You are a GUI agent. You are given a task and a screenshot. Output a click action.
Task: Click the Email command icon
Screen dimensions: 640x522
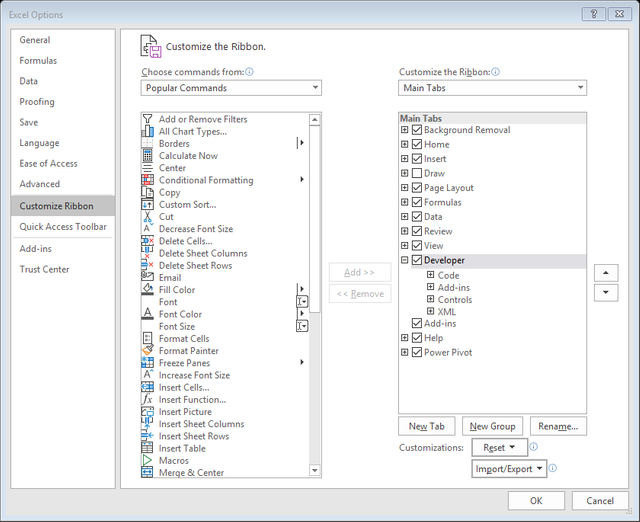147,278
